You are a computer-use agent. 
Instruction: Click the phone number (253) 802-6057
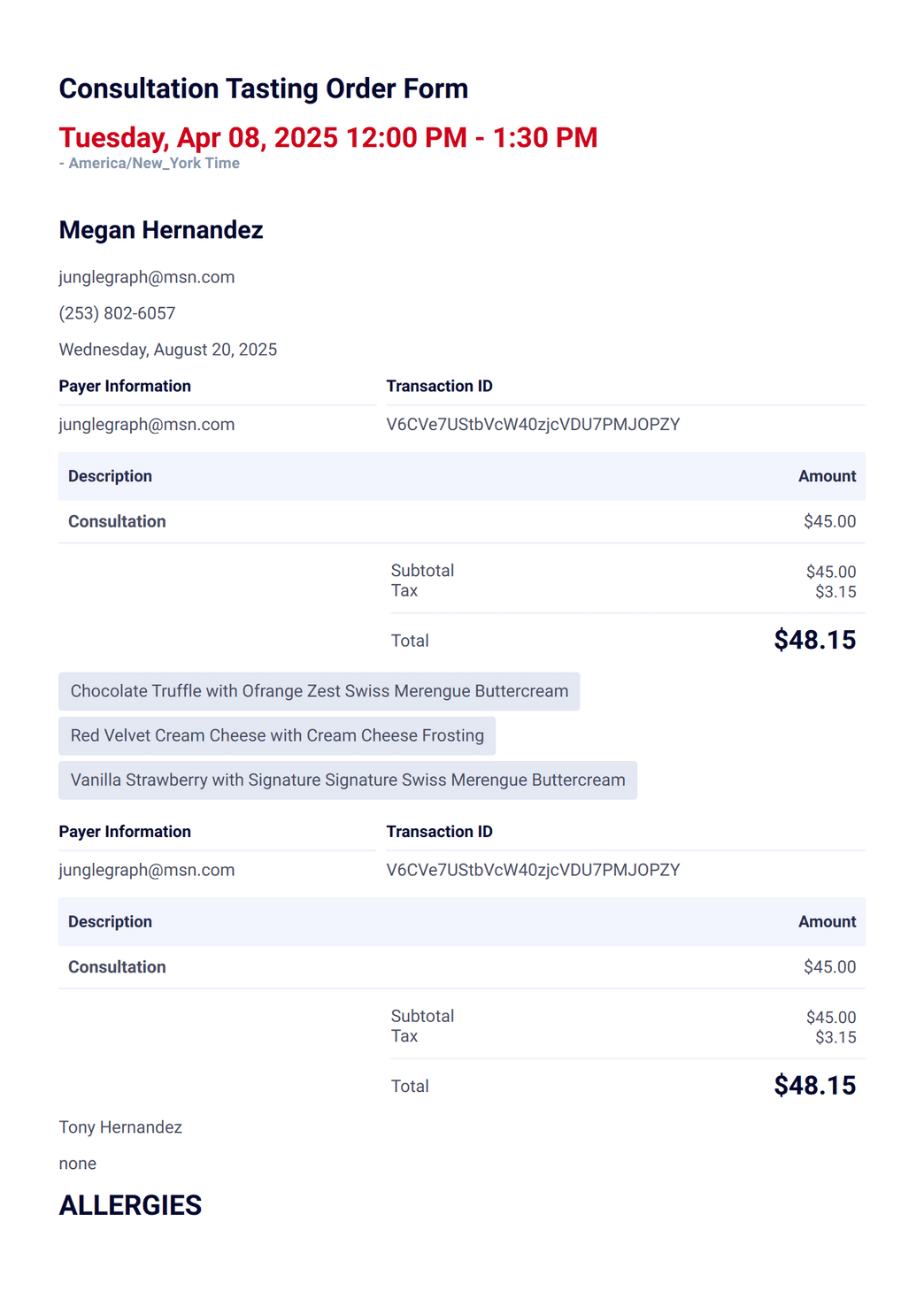(x=117, y=313)
